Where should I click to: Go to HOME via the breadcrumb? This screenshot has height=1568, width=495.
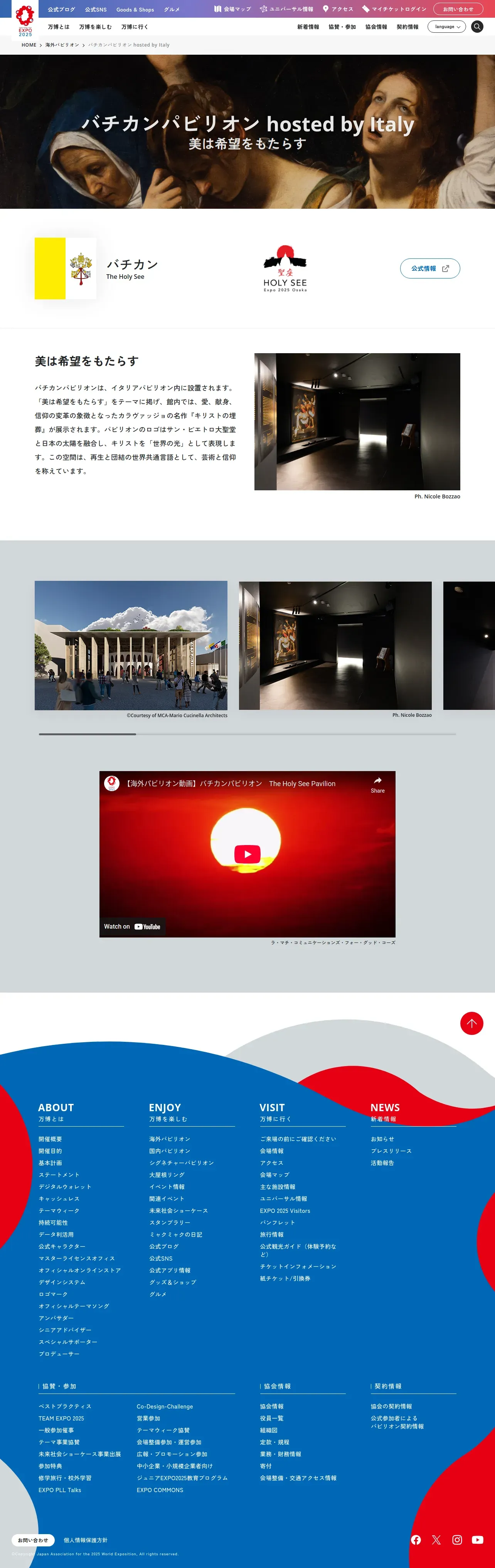coord(29,45)
